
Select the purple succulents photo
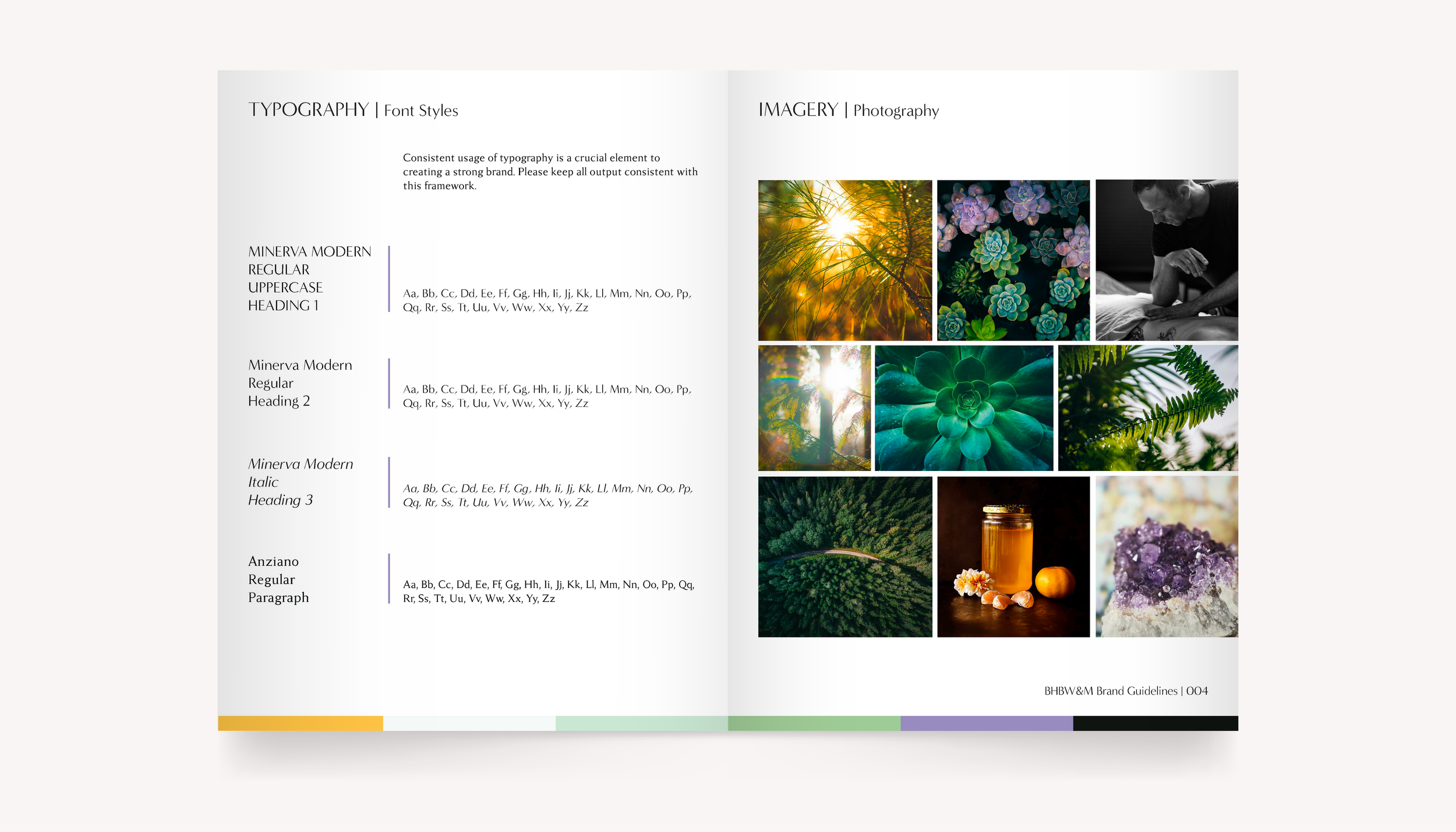1013,260
